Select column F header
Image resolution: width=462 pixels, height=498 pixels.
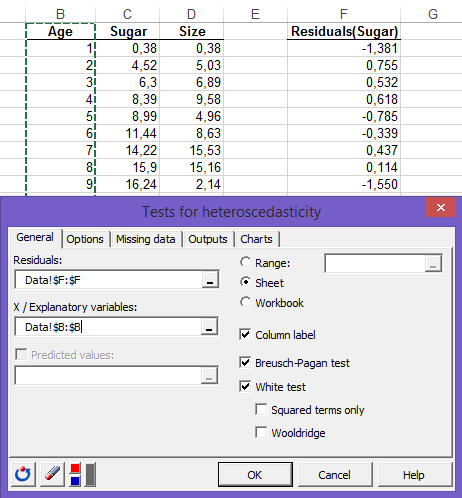click(344, 14)
